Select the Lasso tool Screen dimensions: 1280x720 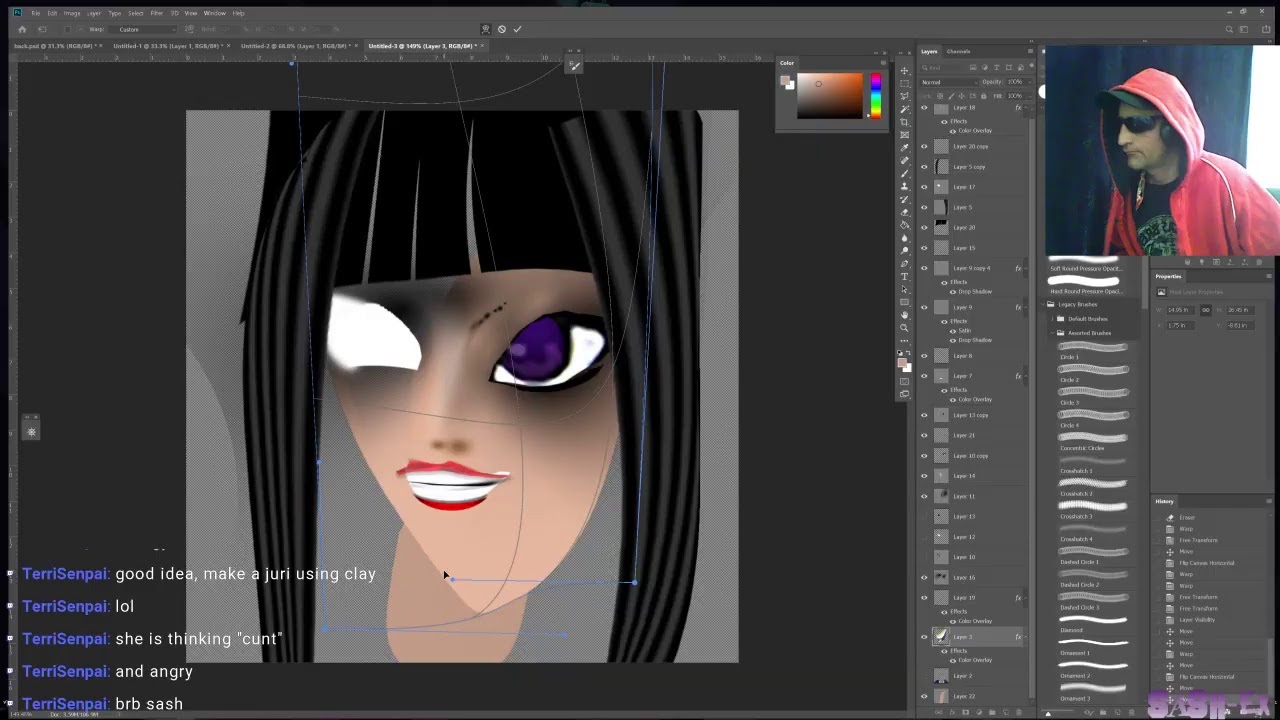(905, 96)
